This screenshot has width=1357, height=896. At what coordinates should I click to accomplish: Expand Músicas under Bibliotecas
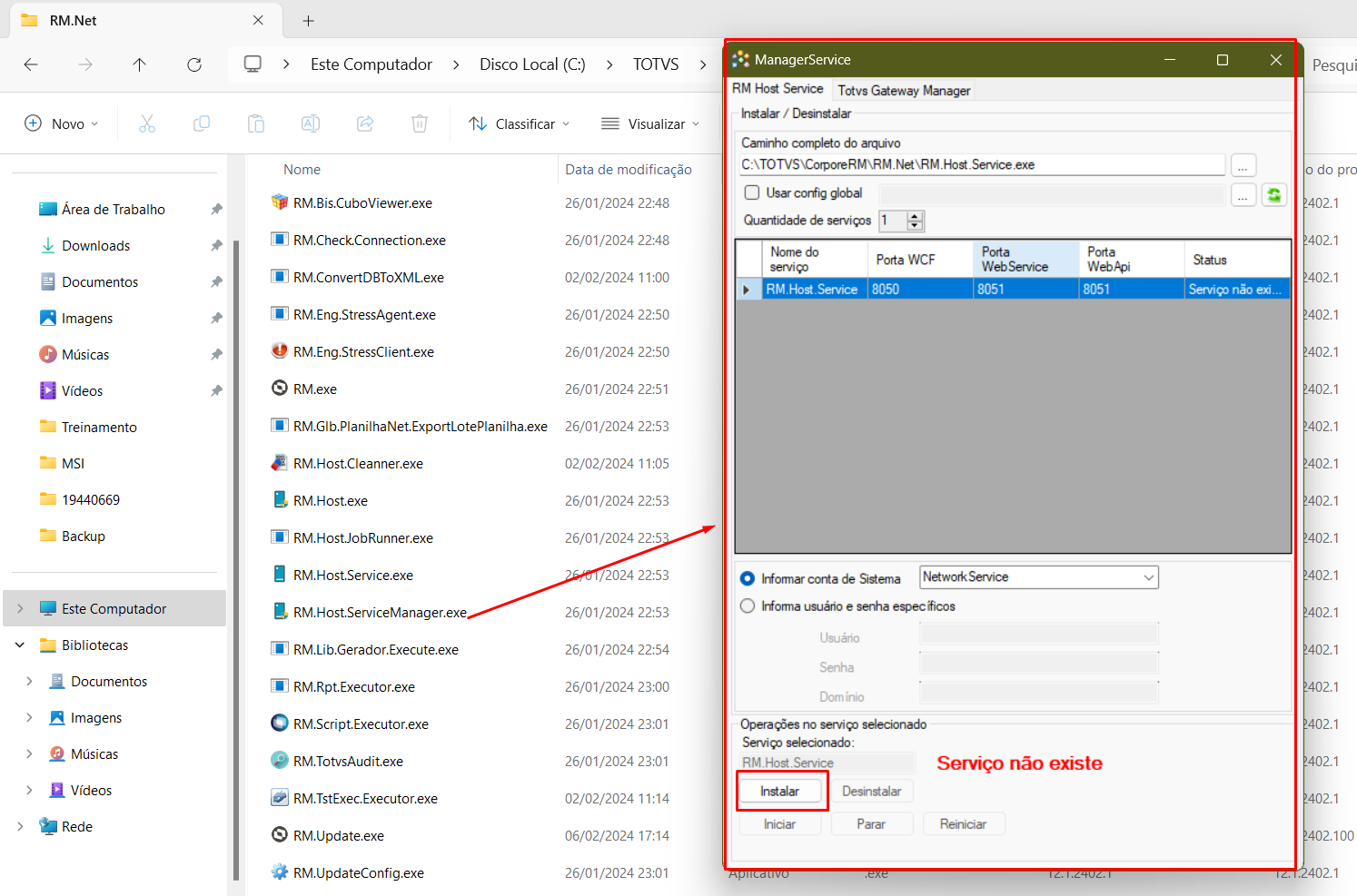click(x=29, y=753)
